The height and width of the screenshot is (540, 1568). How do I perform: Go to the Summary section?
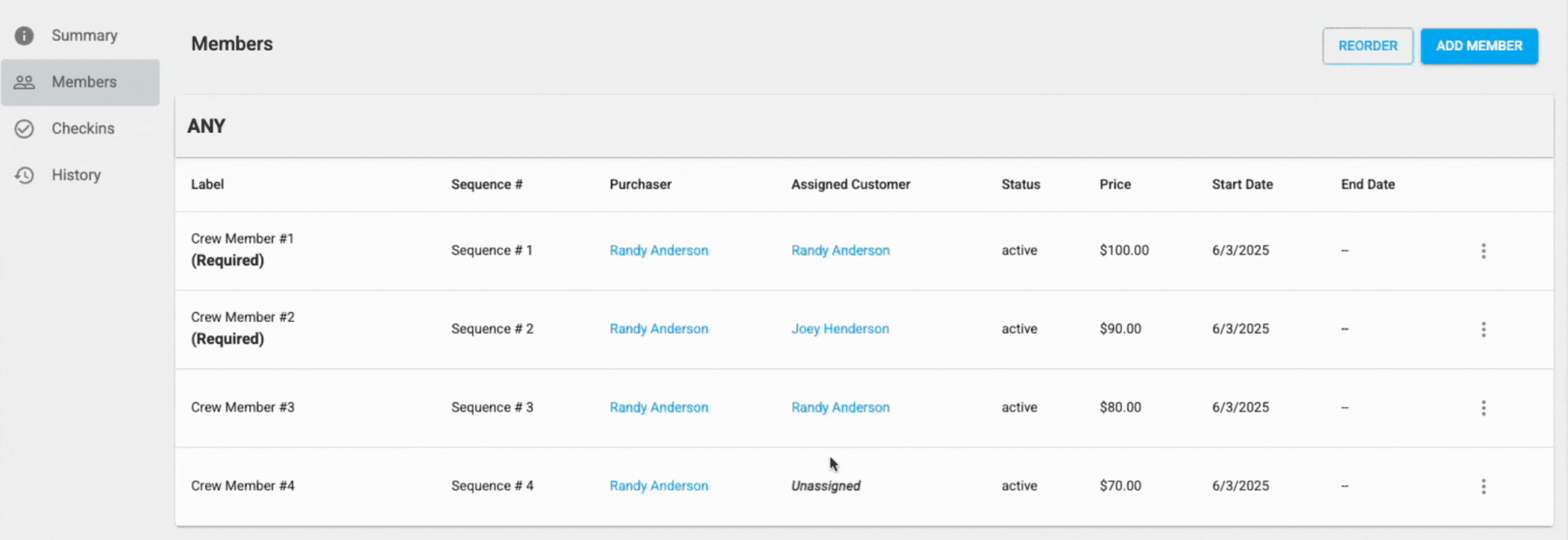pyautogui.click(x=84, y=36)
